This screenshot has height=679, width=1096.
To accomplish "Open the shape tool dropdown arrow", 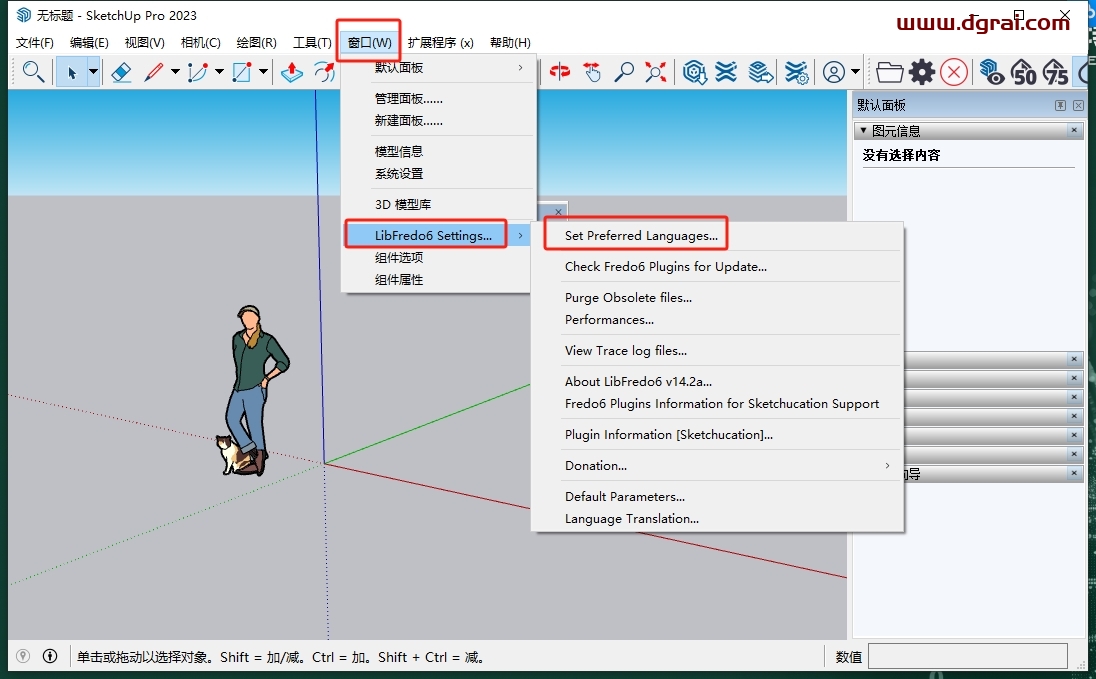I will pos(263,71).
